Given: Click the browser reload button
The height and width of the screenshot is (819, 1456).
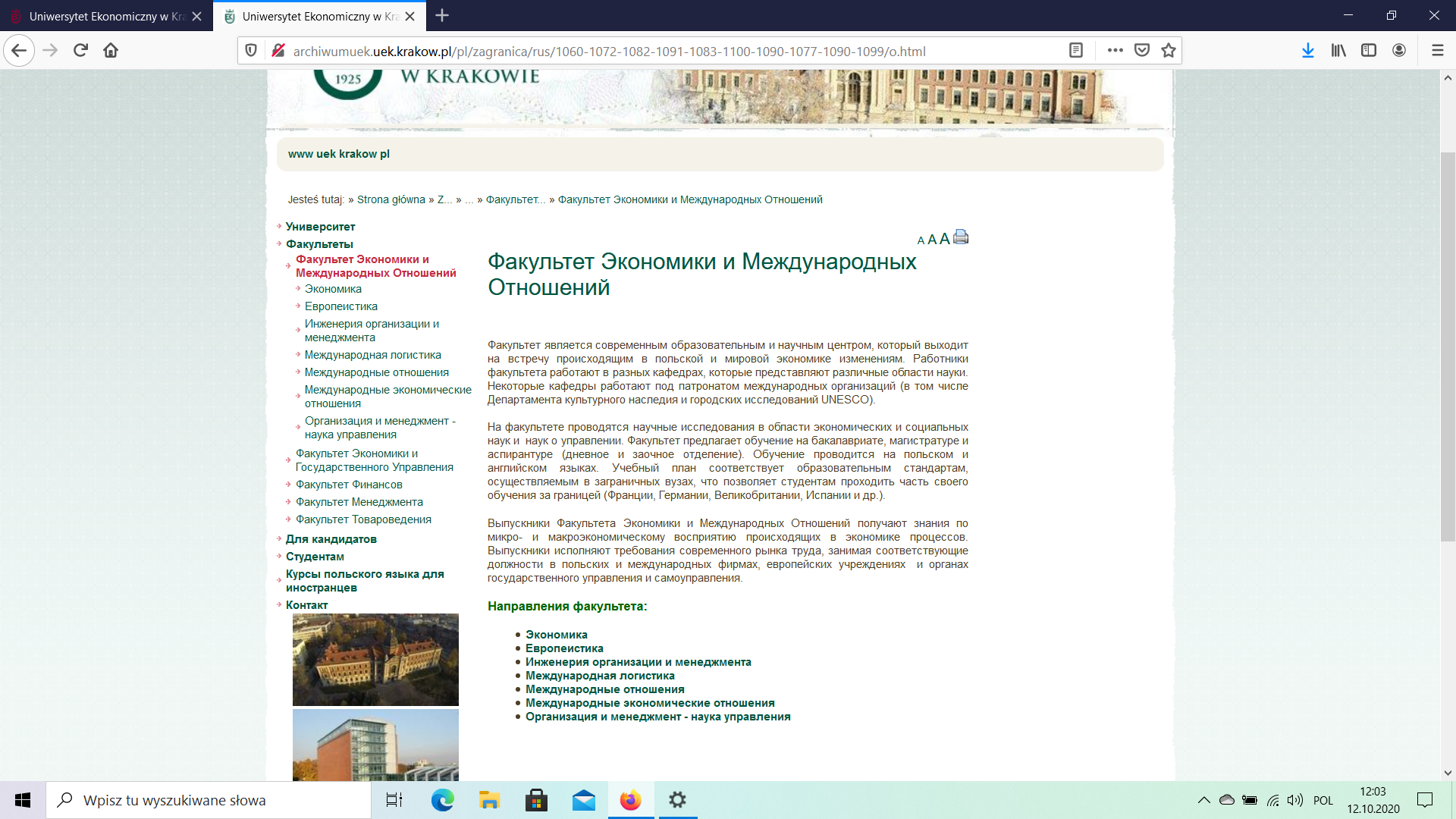Looking at the screenshot, I should pos(80,51).
